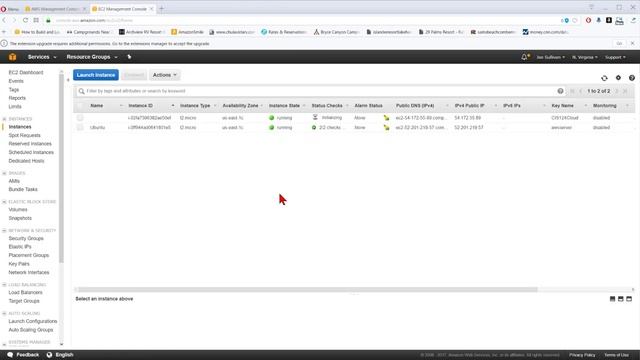The height and width of the screenshot is (360, 640).
Task: Open AmazonSmile bookmark
Action: [x=187, y=32]
